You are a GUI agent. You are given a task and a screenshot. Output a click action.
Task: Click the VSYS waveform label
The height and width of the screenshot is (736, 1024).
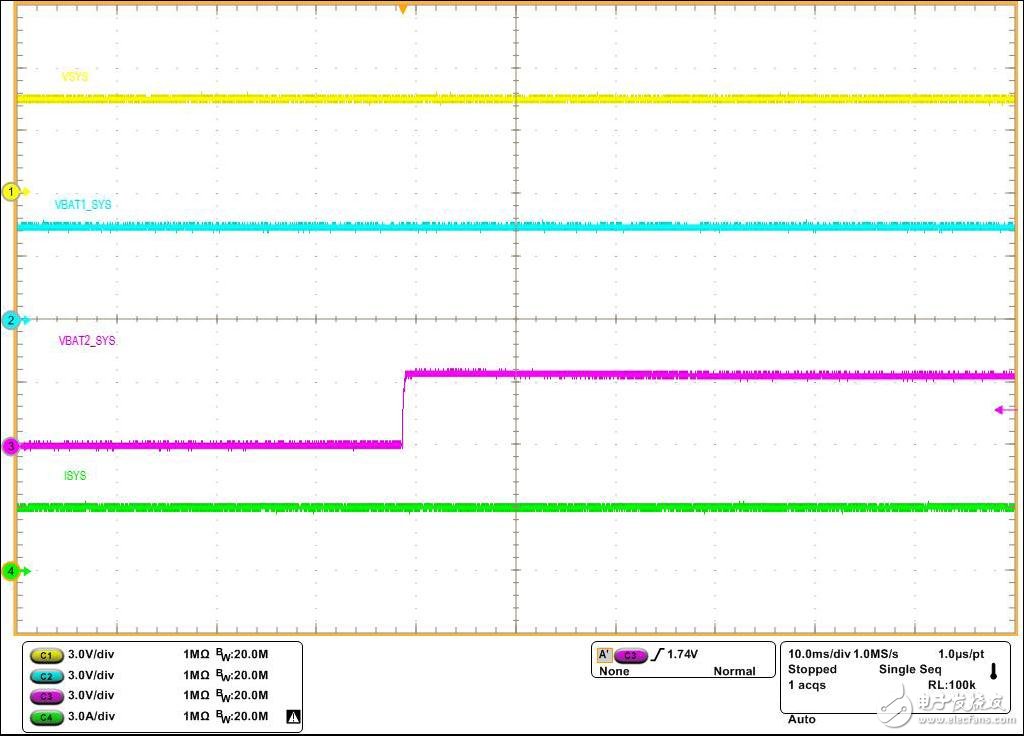(75, 77)
